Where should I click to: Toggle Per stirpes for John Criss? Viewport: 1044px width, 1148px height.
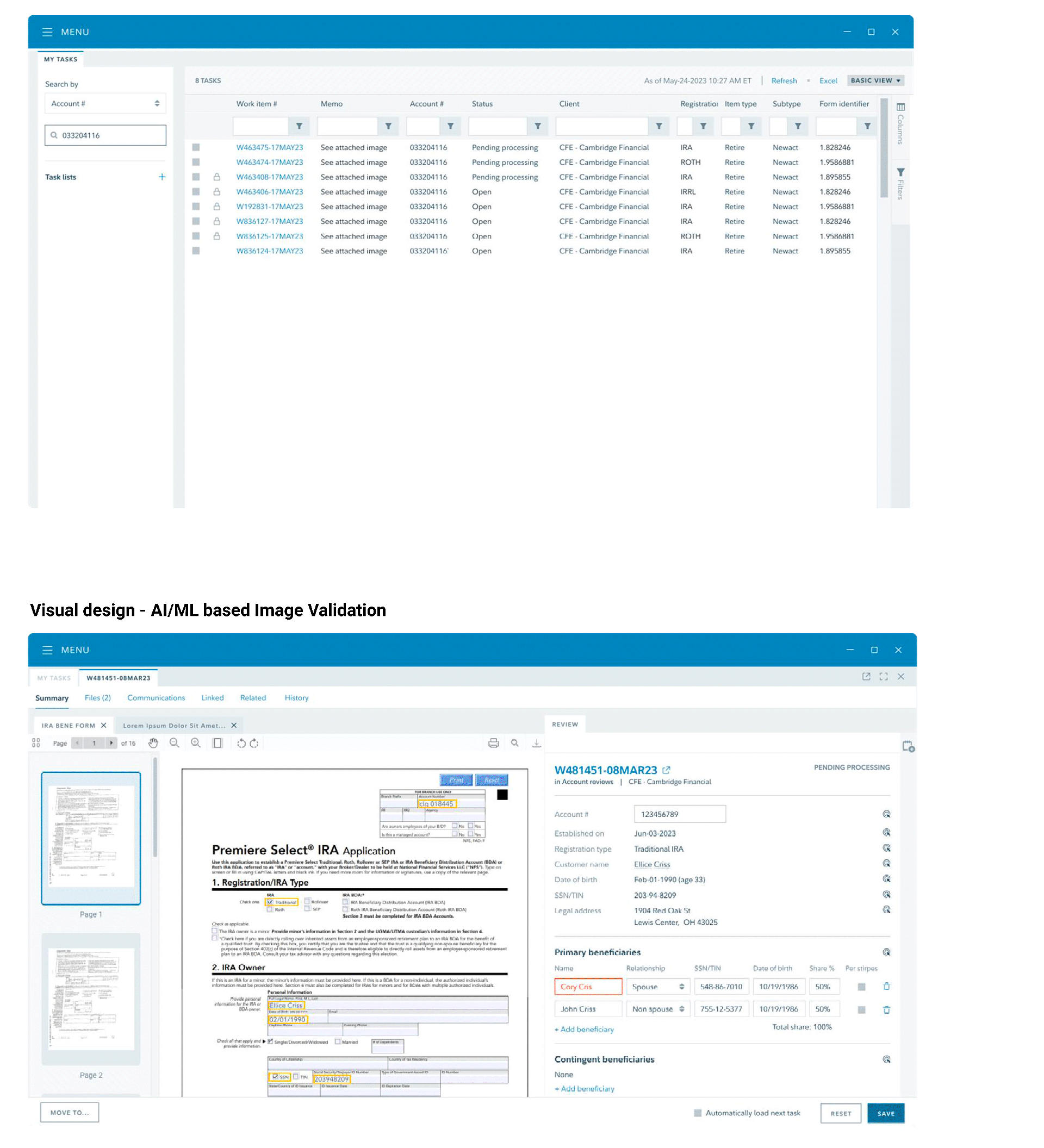click(861, 1009)
